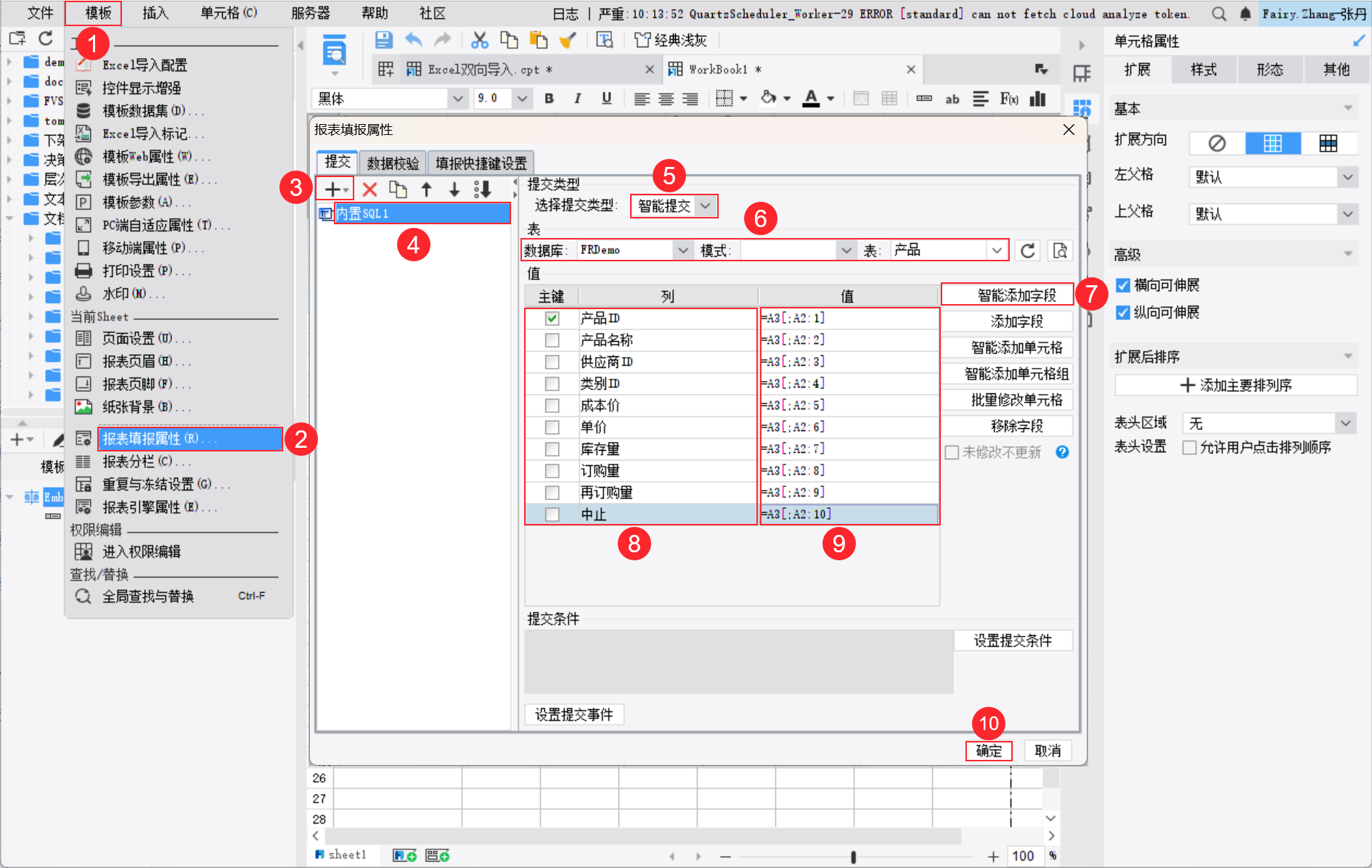Duplicate the selected submit item

coord(398,190)
